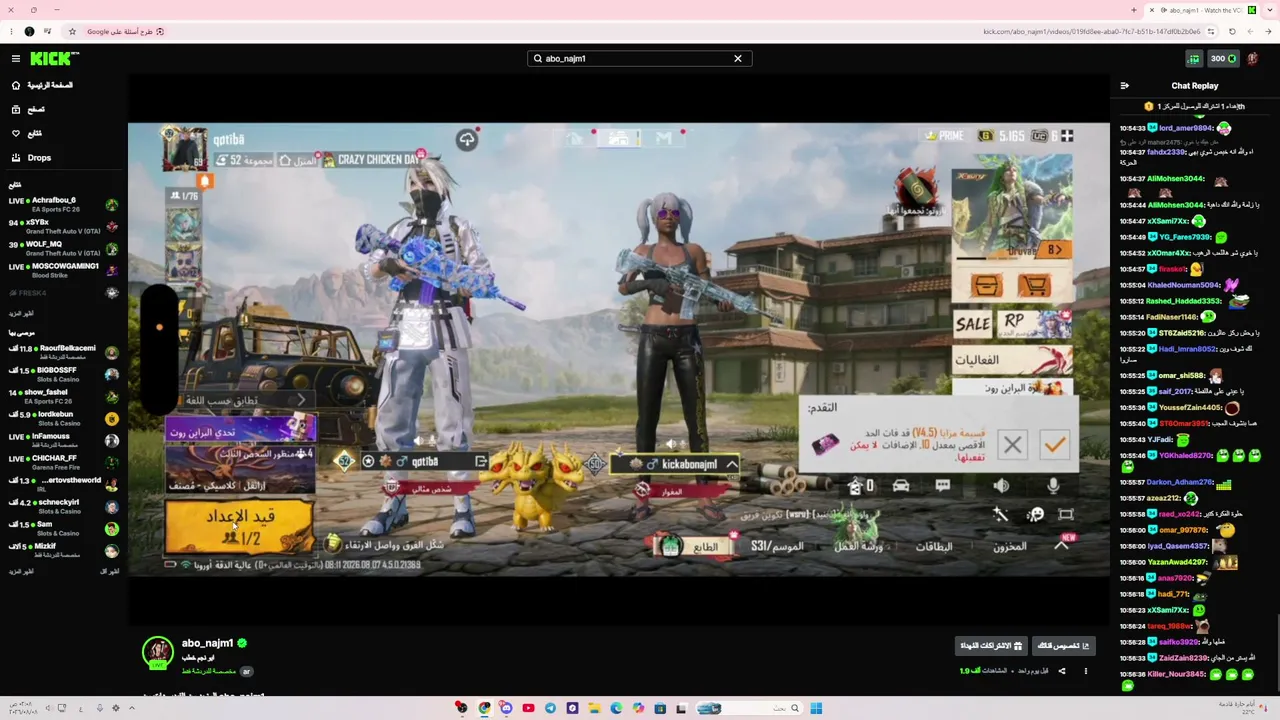
Task: Open Chrome from the taskbar
Action: [x=484, y=709]
